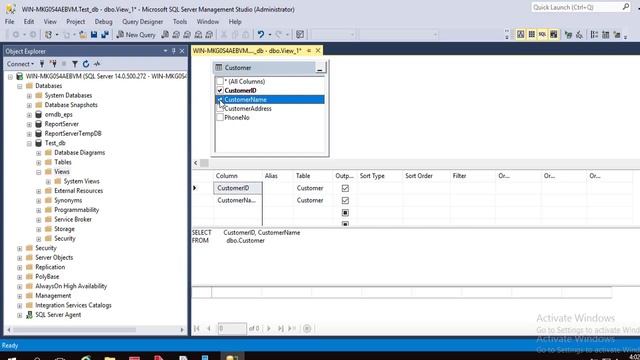Screen dimensions: 640x360
Task: Click the Quick Launch search magnifier icon
Action: [x=625, y=7]
